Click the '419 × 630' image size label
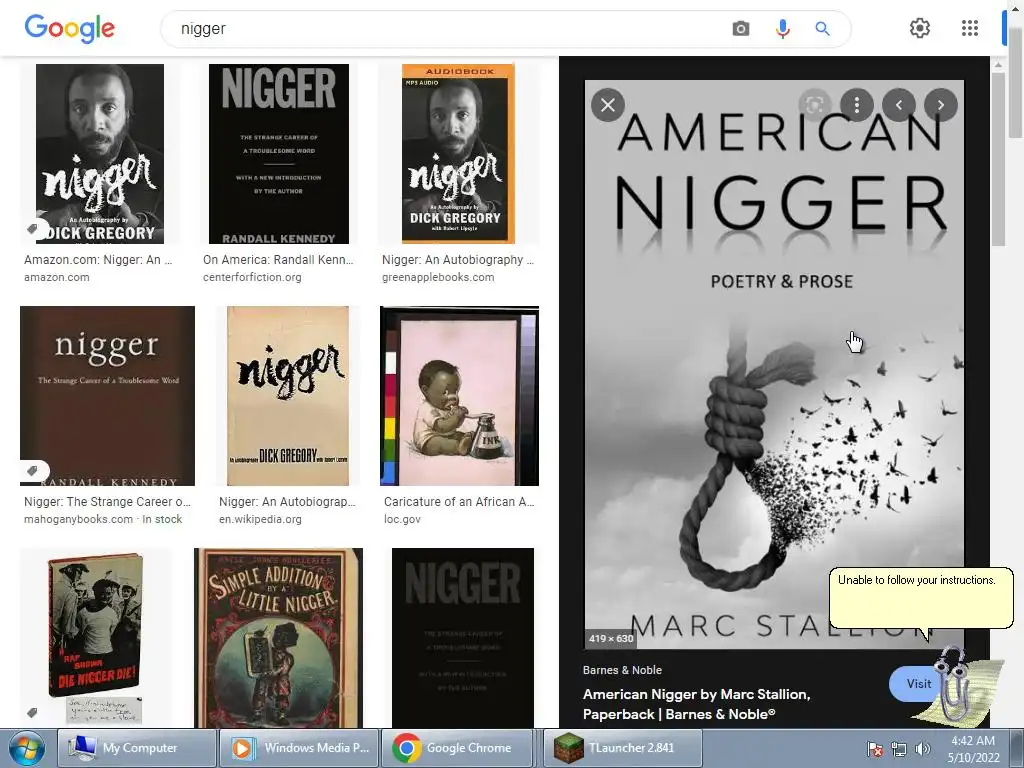 coord(611,638)
